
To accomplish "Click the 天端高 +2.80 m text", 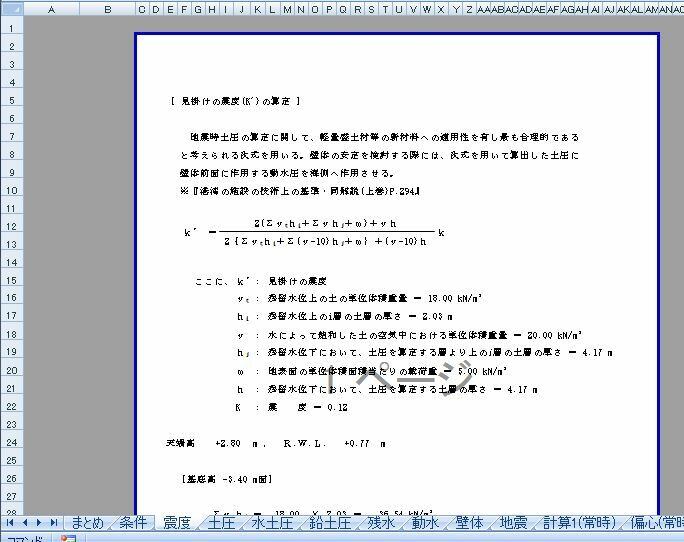I will pyautogui.click(x=216, y=443).
